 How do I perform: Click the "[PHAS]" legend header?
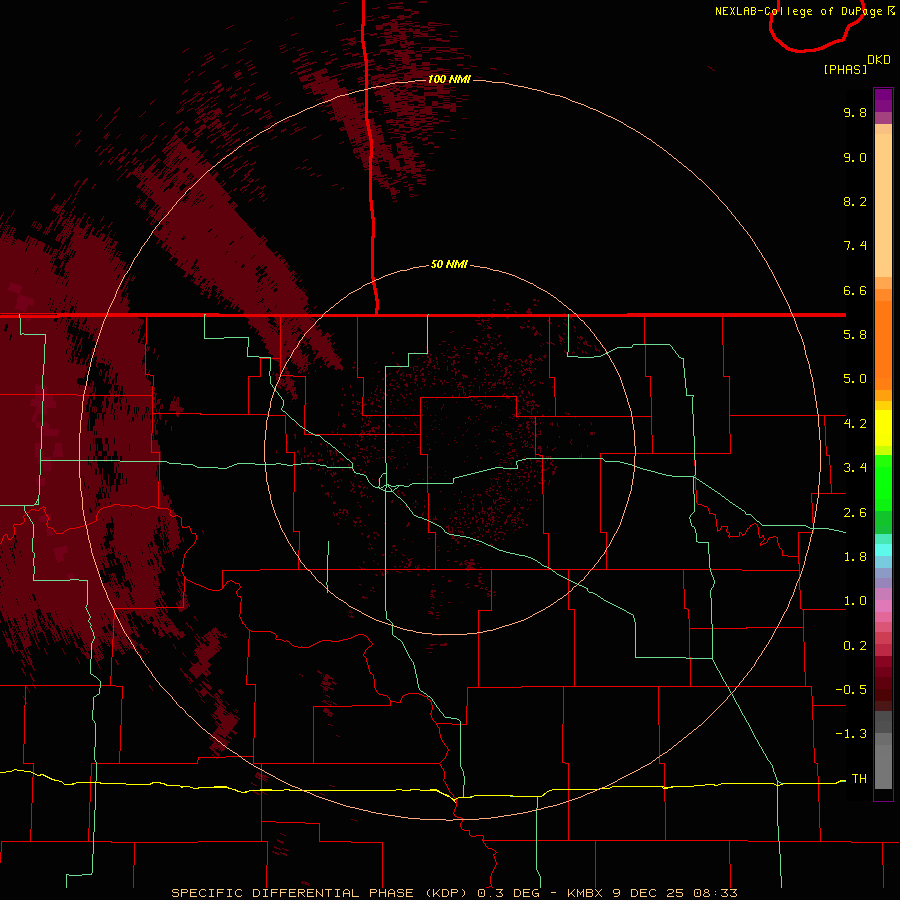point(845,69)
